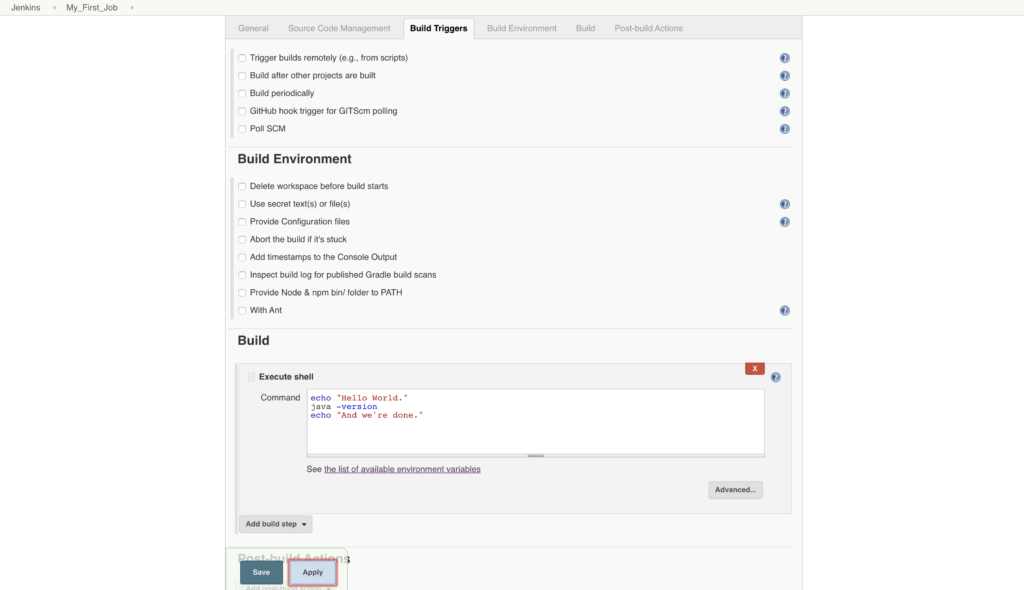1024x590 pixels.
Task: Enable Build periodically checkbox
Action: 242,94
